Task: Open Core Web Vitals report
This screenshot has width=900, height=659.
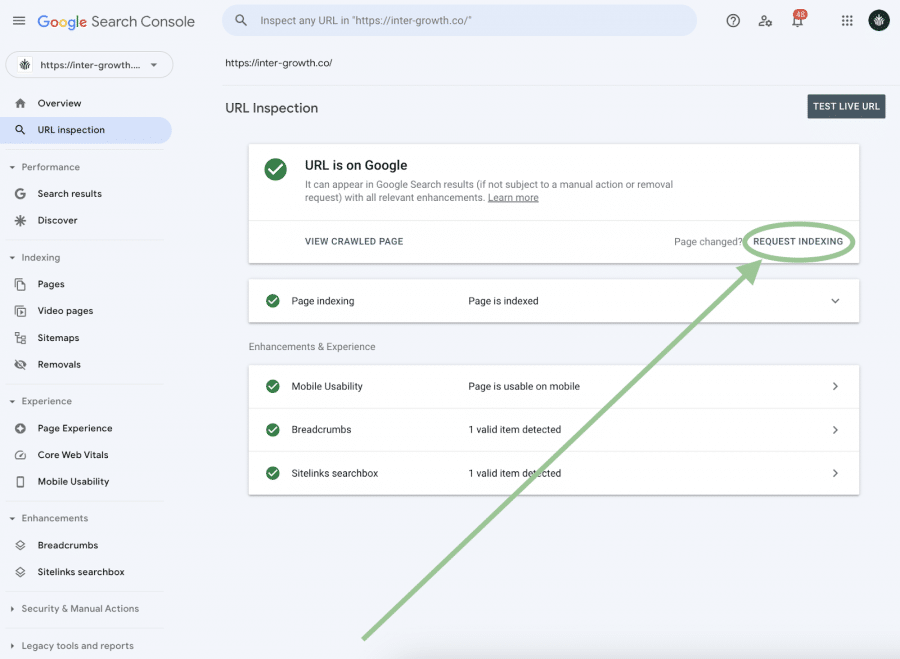Action: tap(73, 455)
